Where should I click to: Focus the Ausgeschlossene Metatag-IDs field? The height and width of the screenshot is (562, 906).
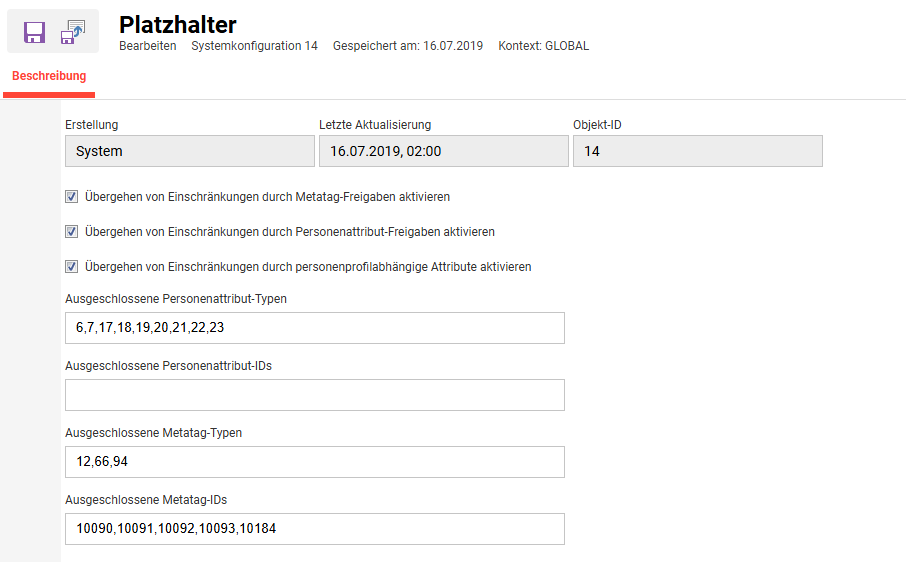(315, 529)
